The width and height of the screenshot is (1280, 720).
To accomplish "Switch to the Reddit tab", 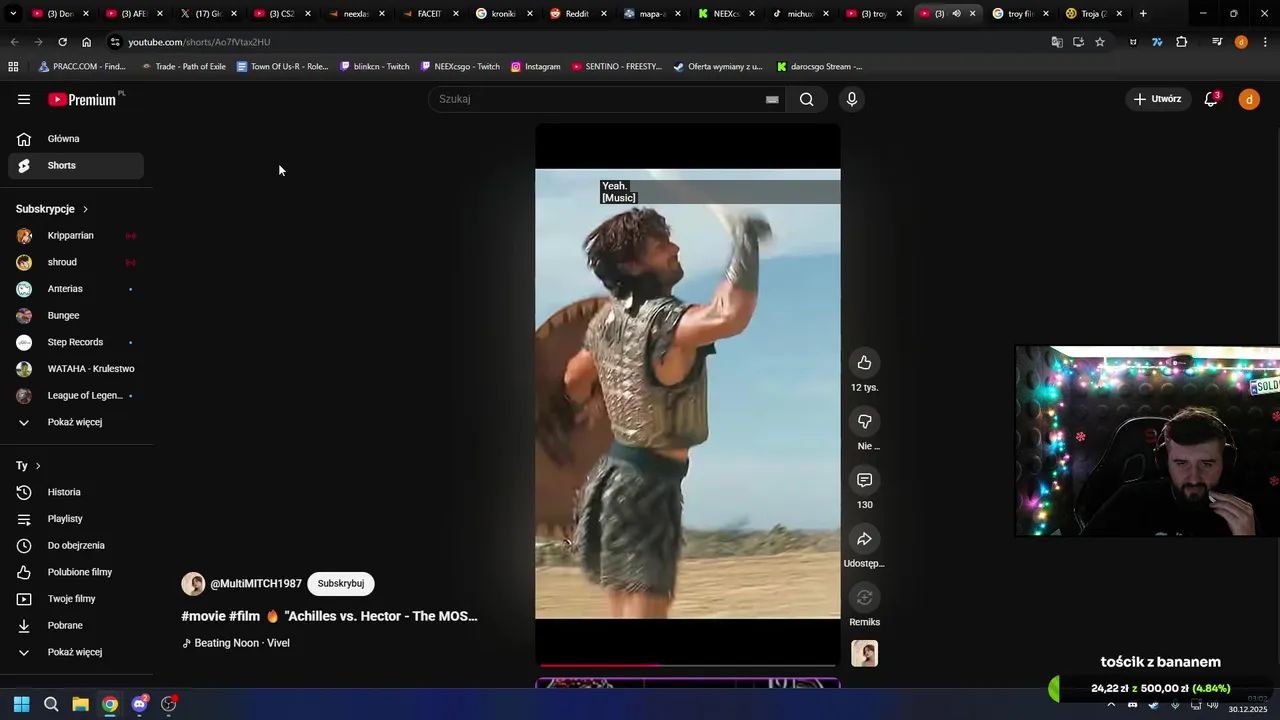I will tap(576, 14).
